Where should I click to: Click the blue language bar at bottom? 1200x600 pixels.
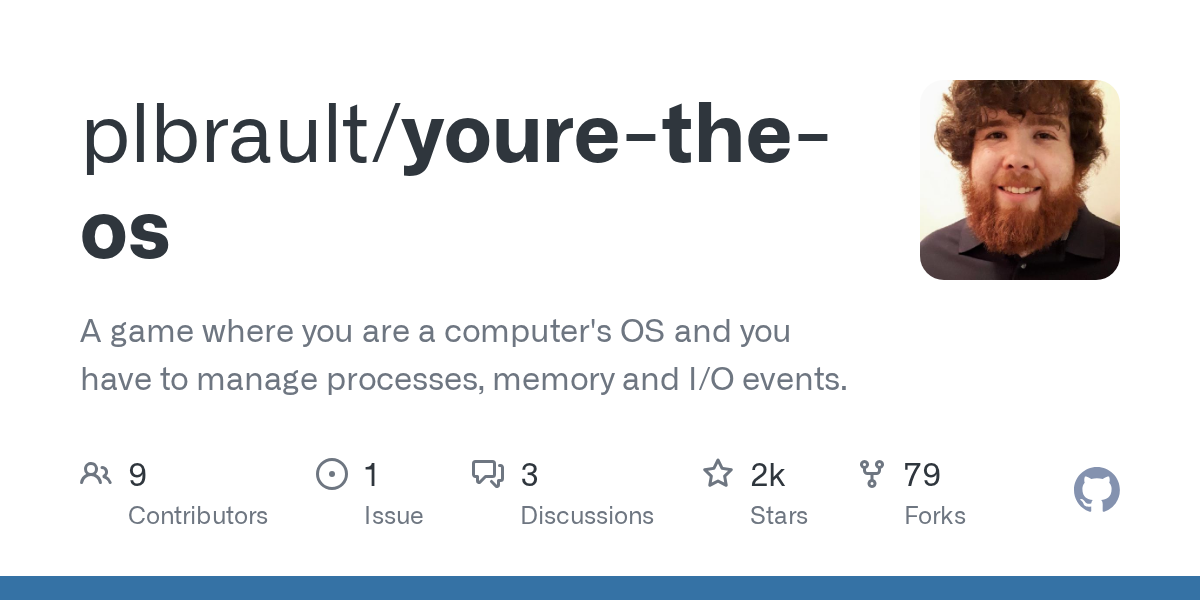tap(600, 588)
